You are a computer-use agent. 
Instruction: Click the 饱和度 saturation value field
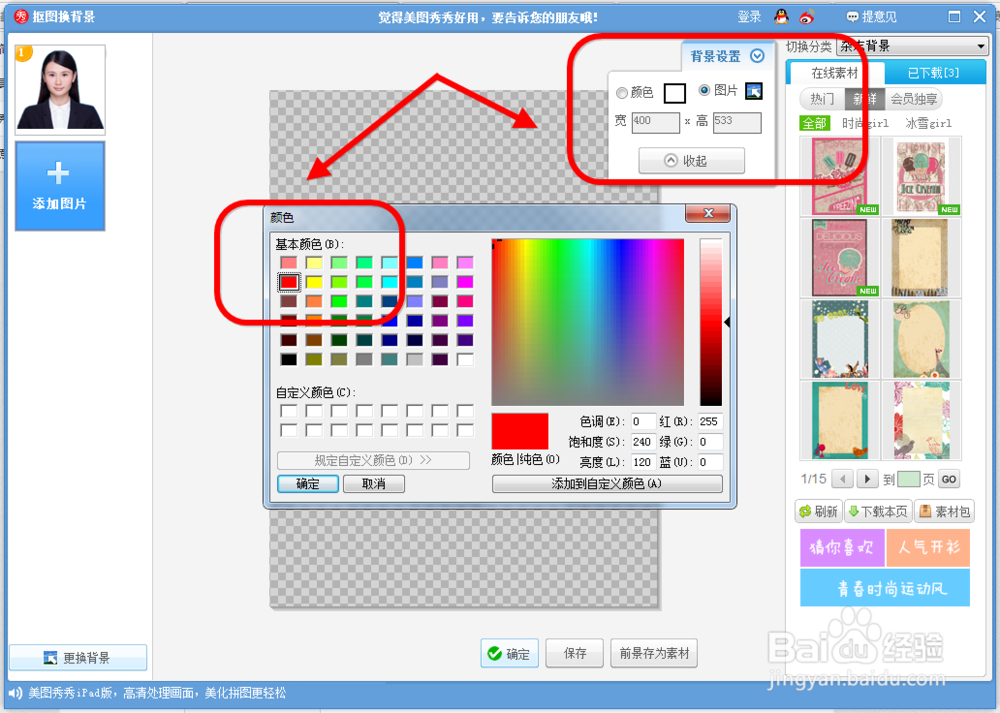click(x=643, y=442)
